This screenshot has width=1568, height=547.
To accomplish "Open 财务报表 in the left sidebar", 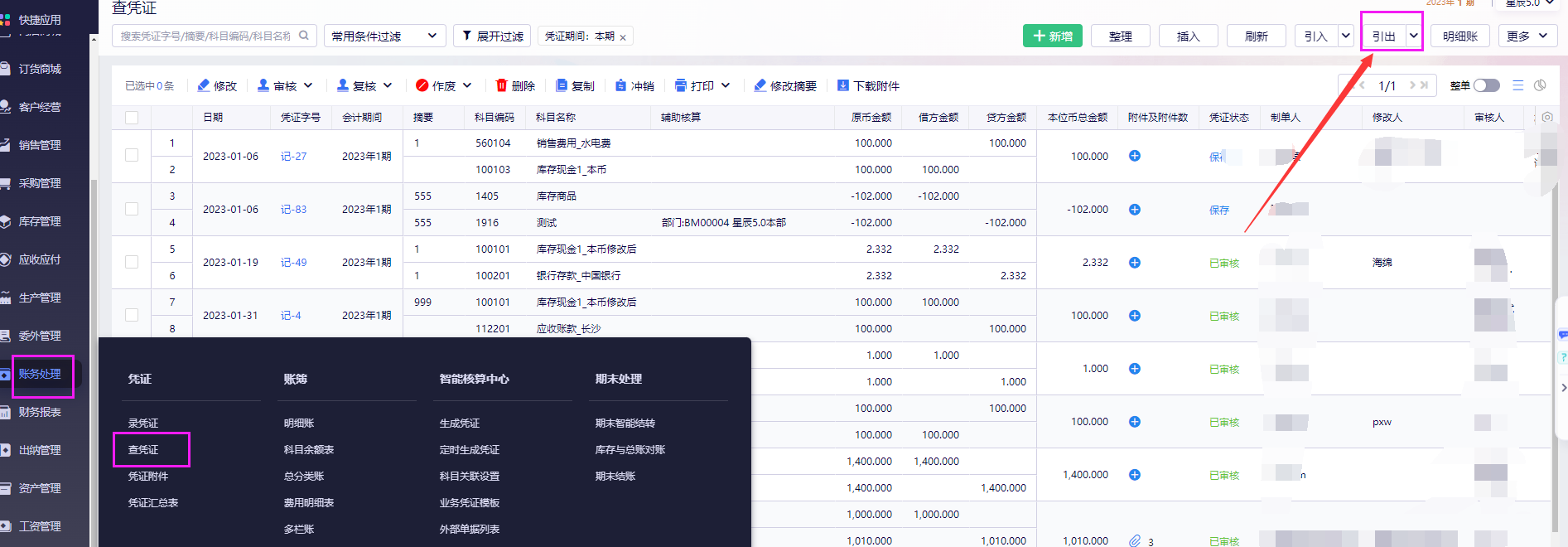I will pos(40,412).
